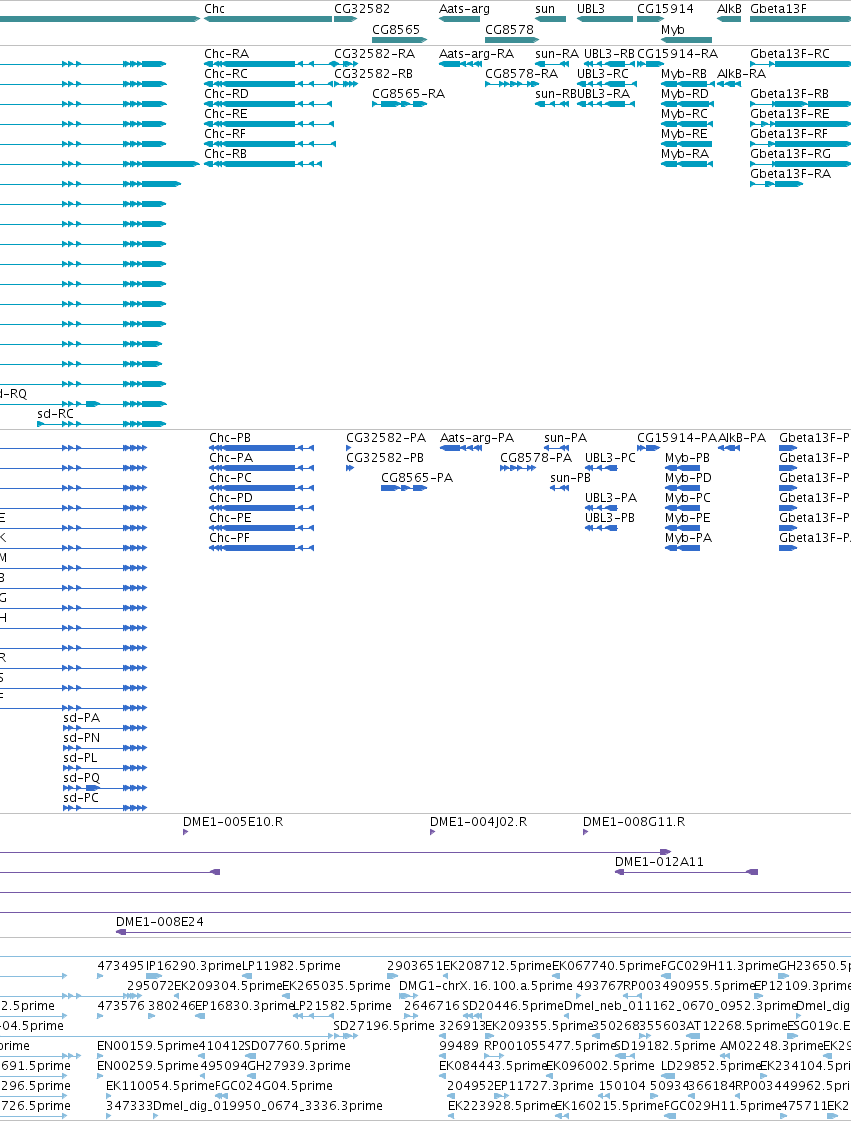Click transcript sun-RA
This screenshot has height=1121, width=851.
coord(557,54)
